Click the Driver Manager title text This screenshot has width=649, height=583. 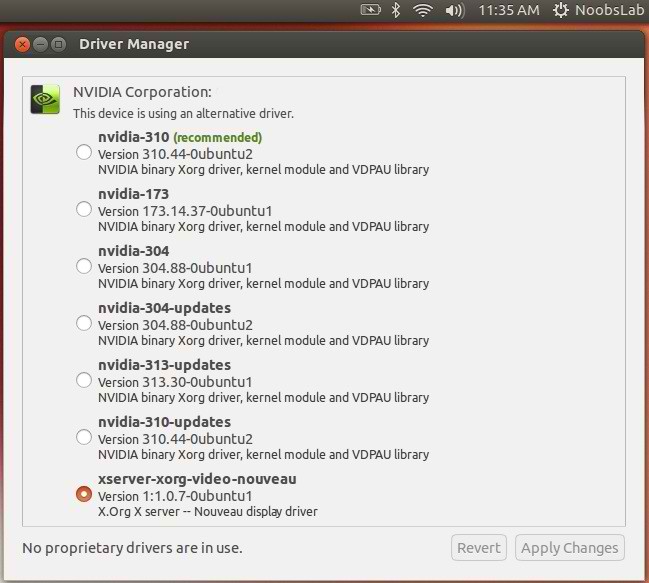coord(134,44)
